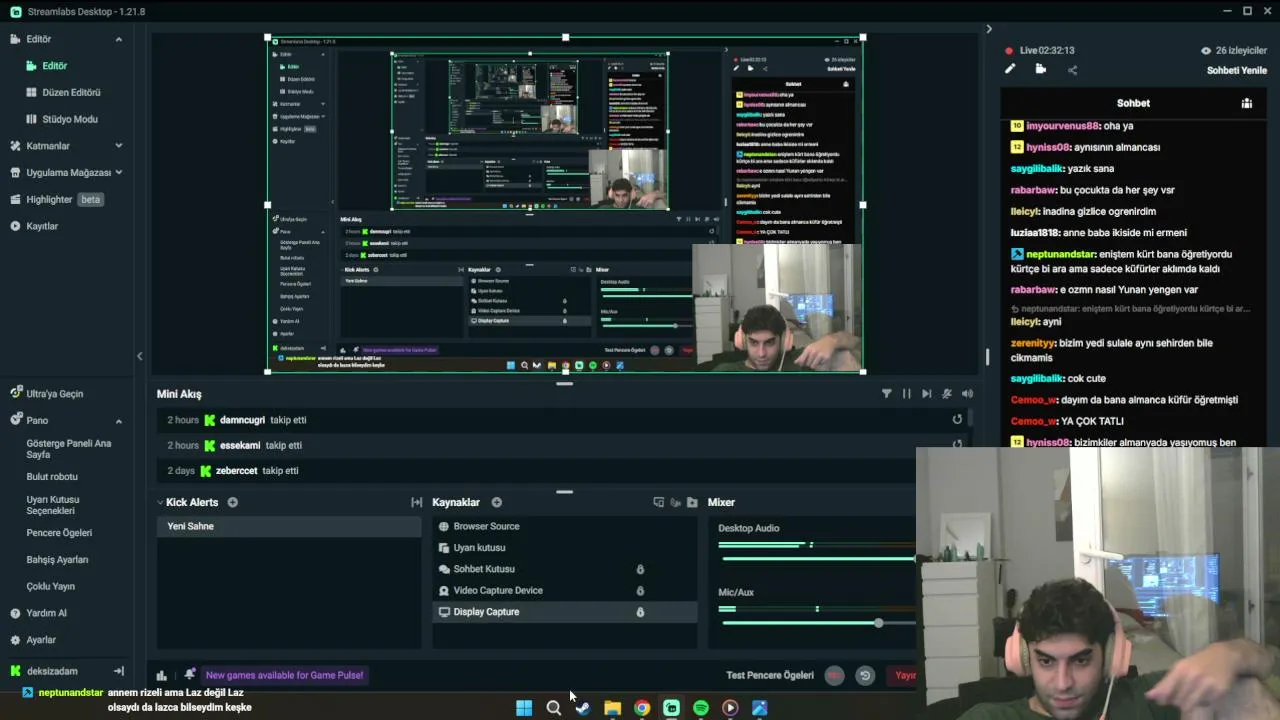Toggle lock on Display Capture source
This screenshot has width=1280, height=720.
640,612
